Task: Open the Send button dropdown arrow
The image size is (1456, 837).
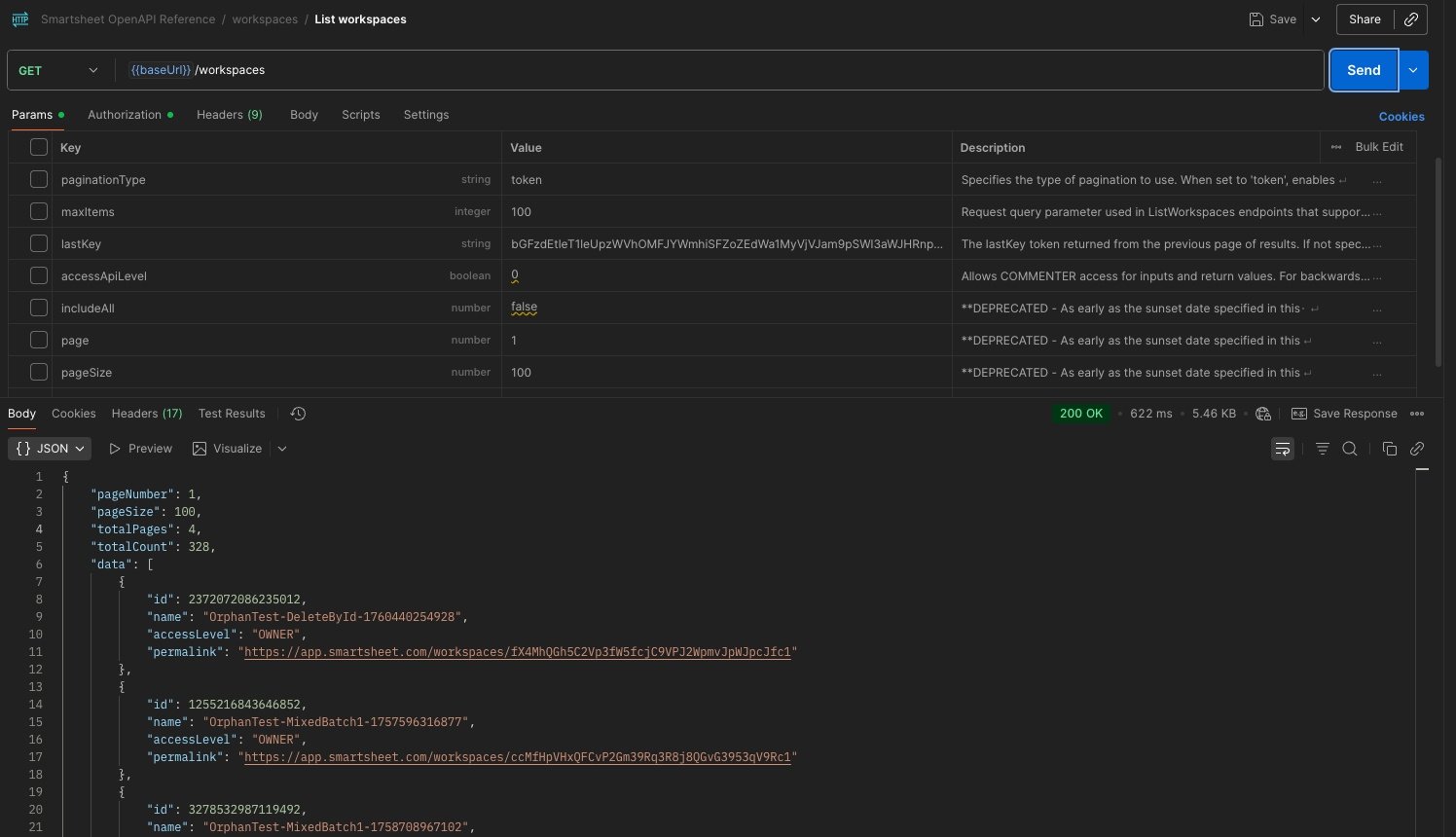Action: 1413,70
